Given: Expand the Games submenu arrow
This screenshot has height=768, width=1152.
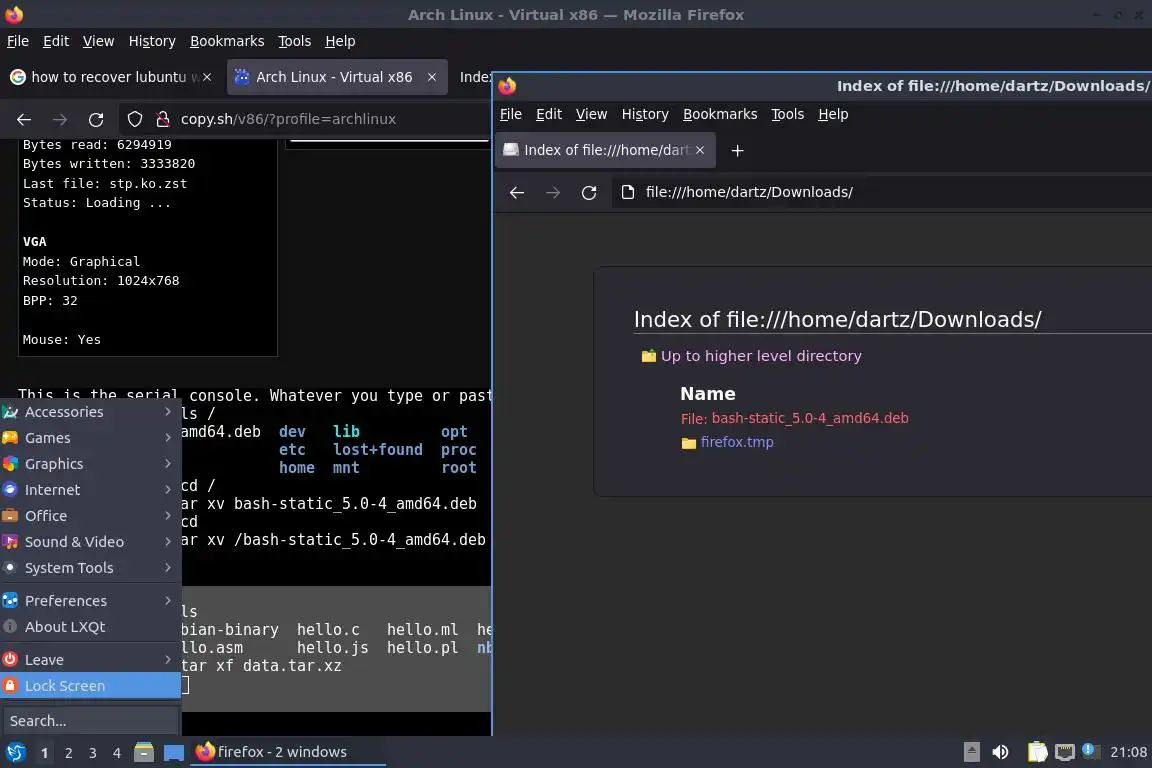Looking at the screenshot, I should 168,438.
